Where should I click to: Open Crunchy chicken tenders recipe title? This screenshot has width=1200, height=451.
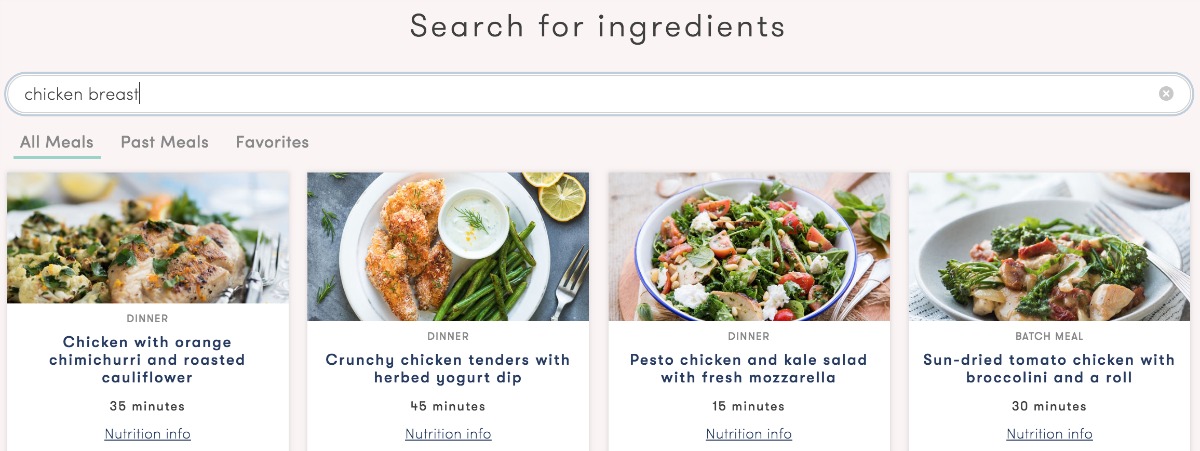point(448,369)
